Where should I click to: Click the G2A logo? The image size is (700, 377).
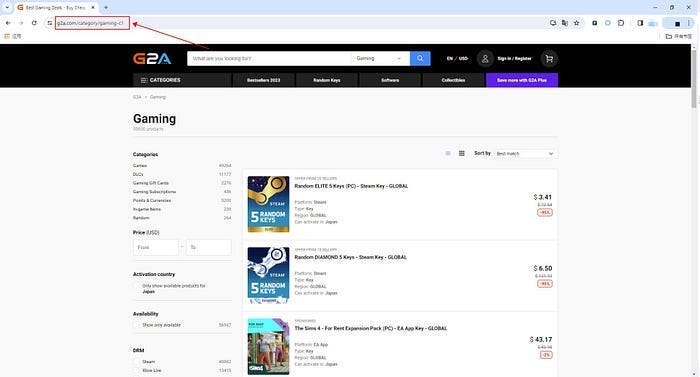click(x=152, y=59)
